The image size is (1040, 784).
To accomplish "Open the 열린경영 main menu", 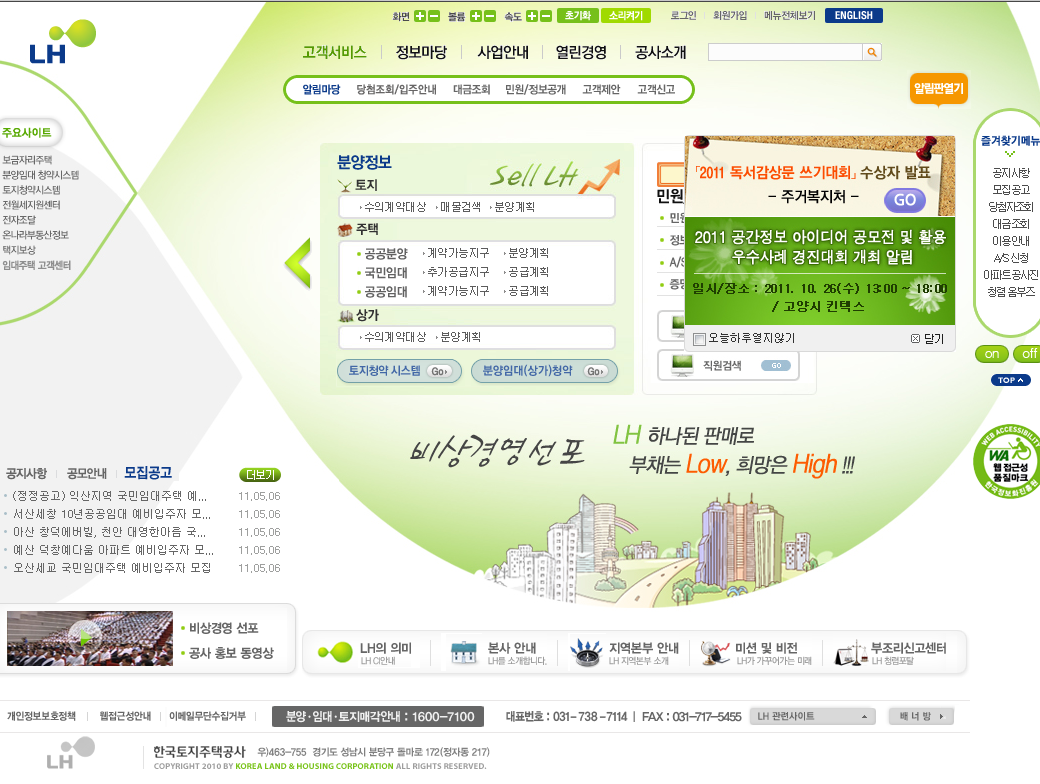I will [x=581, y=52].
